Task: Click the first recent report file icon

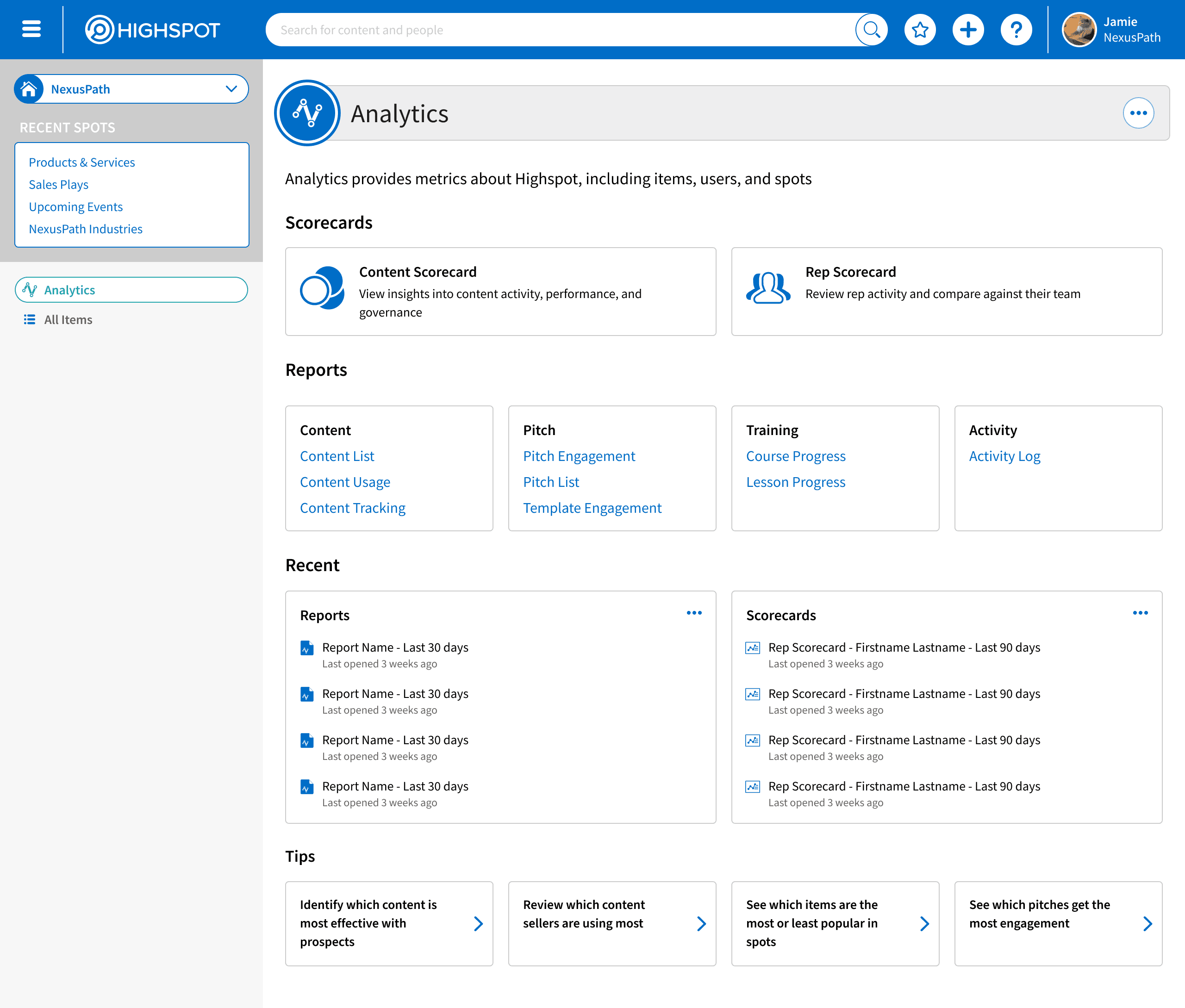Action: point(307,648)
